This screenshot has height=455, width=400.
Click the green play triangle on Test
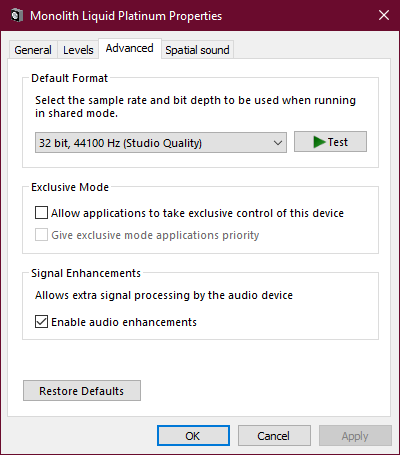pos(319,142)
